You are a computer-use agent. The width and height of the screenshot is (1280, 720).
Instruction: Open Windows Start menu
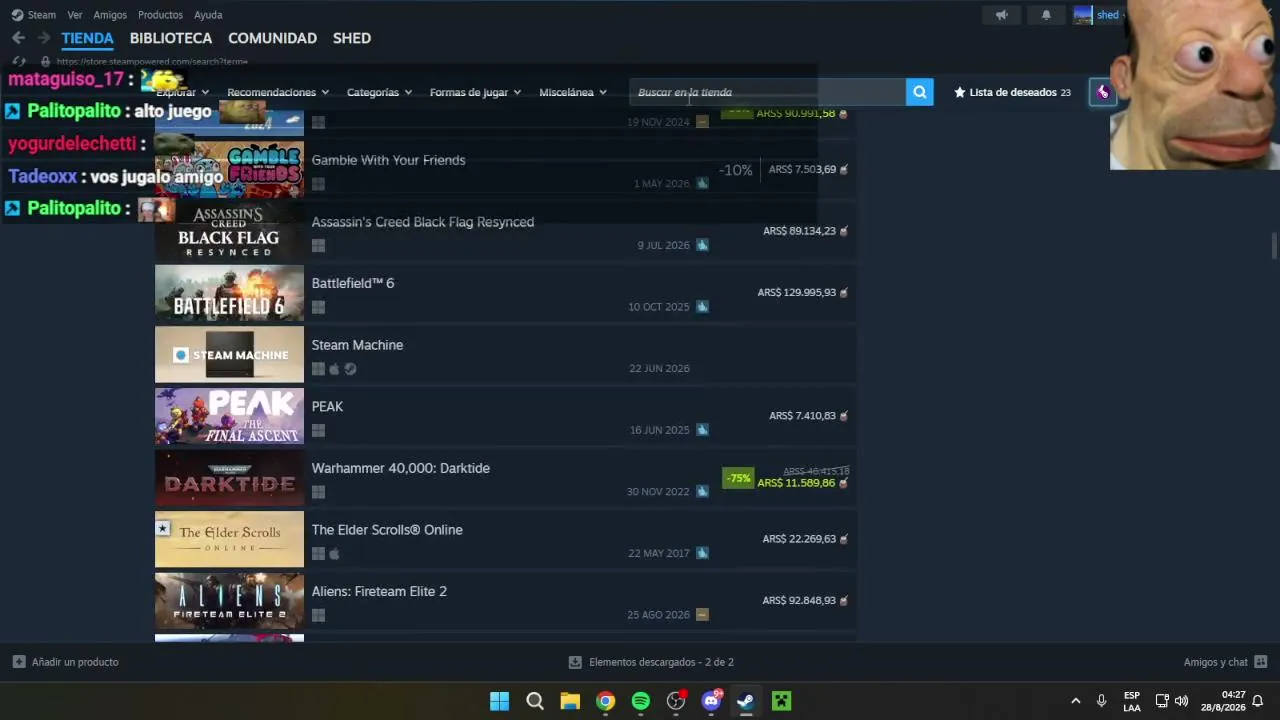[499, 701]
